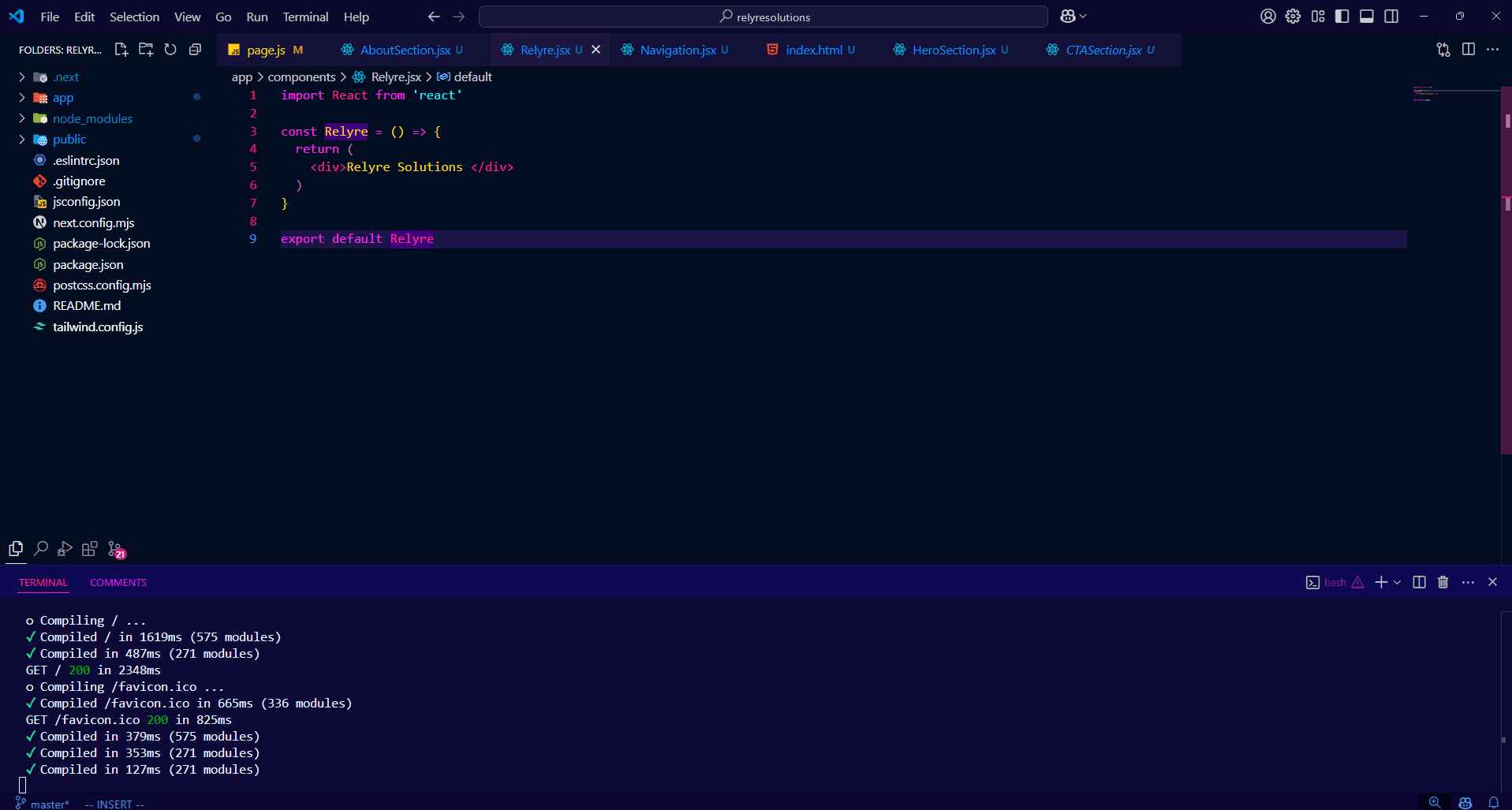Open the new terminal launch profile dropdown
The image size is (1512, 810).
[1398, 582]
